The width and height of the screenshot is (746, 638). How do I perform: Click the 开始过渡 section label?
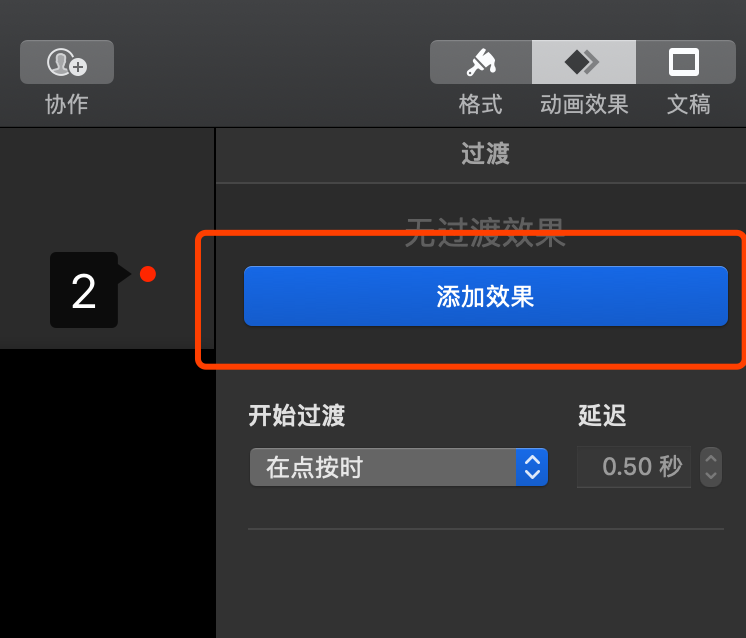(x=296, y=415)
